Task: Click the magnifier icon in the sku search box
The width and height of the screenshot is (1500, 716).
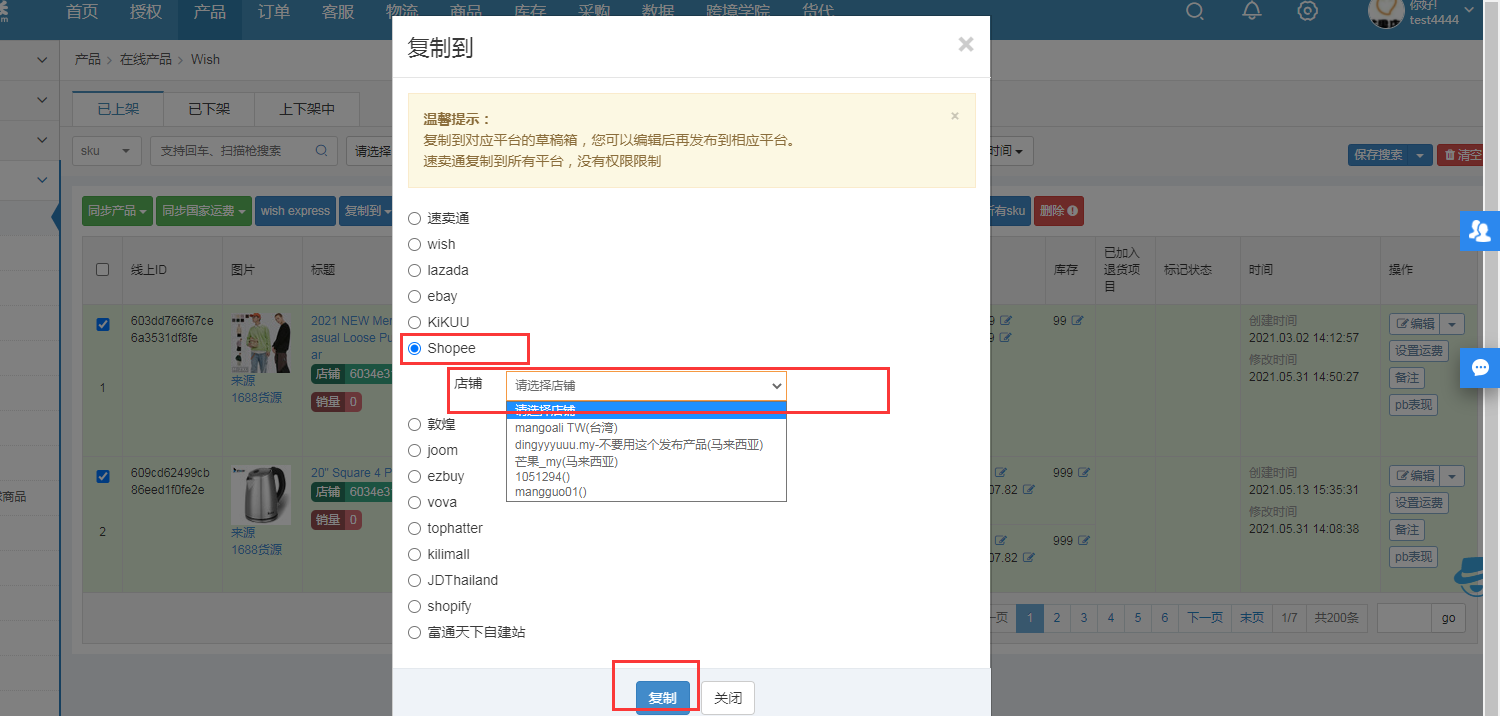Action: pos(321,151)
